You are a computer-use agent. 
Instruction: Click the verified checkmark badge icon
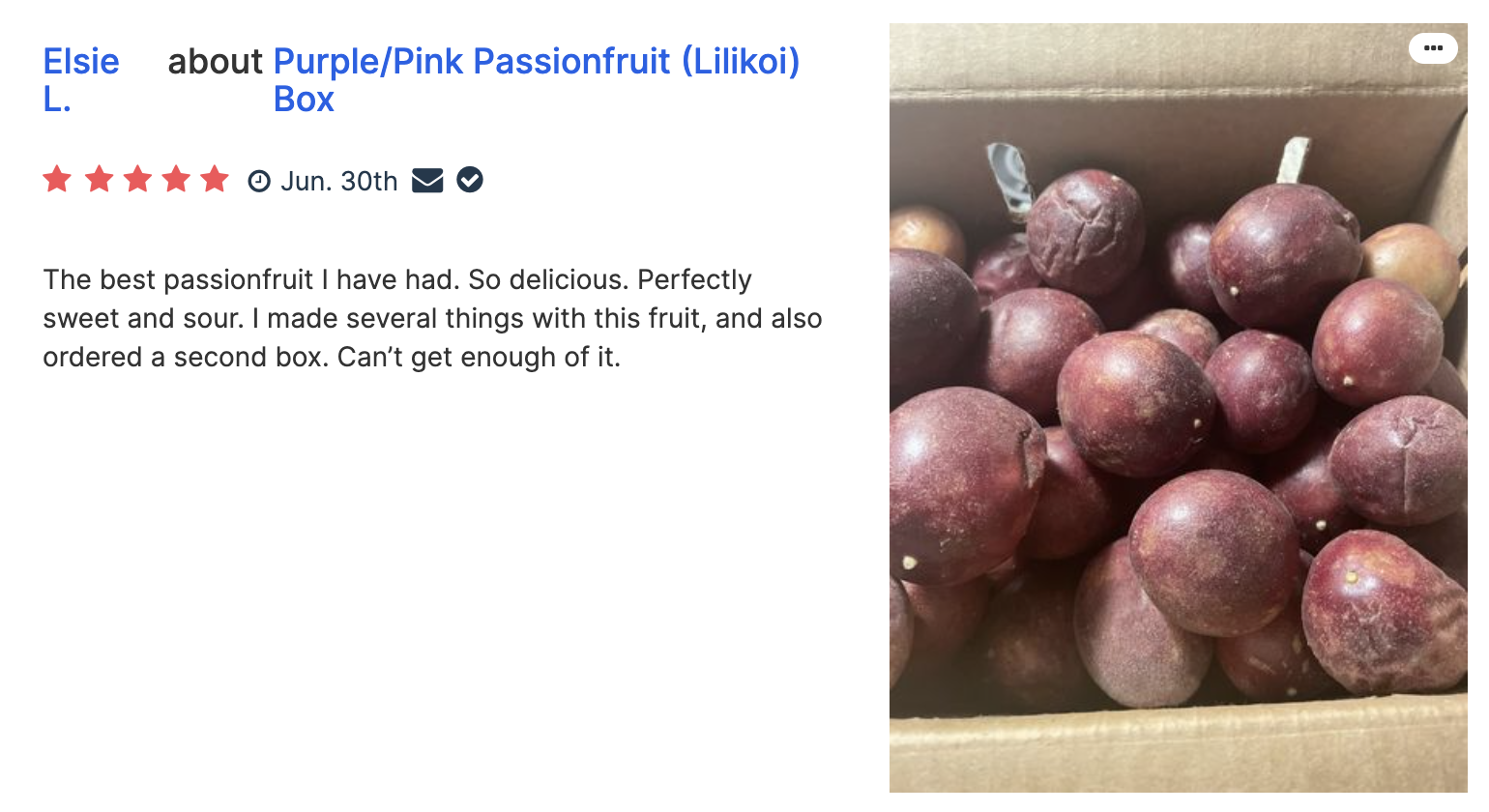[470, 180]
